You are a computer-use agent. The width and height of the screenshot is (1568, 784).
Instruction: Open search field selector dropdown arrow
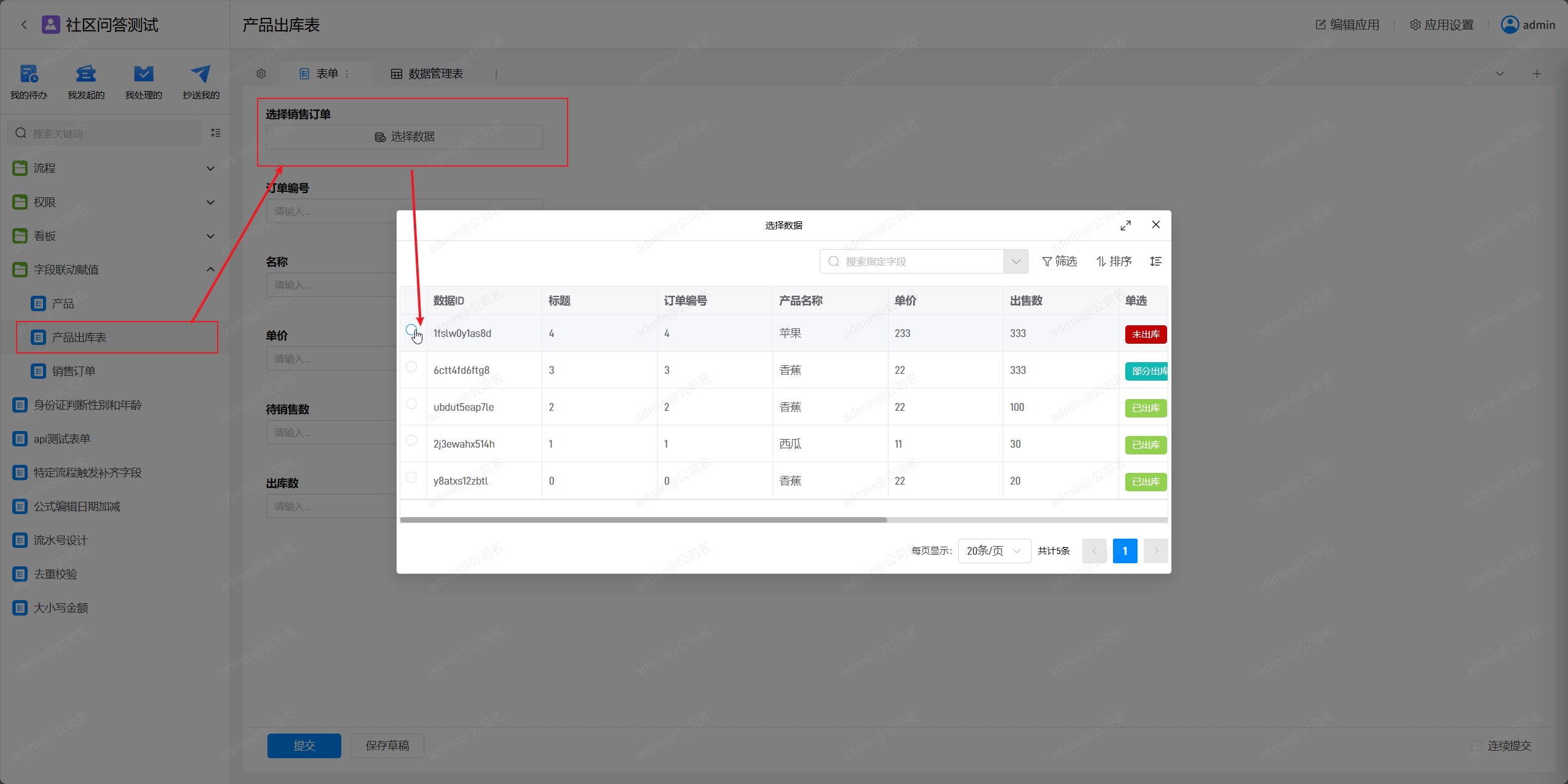pos(1016,261)
